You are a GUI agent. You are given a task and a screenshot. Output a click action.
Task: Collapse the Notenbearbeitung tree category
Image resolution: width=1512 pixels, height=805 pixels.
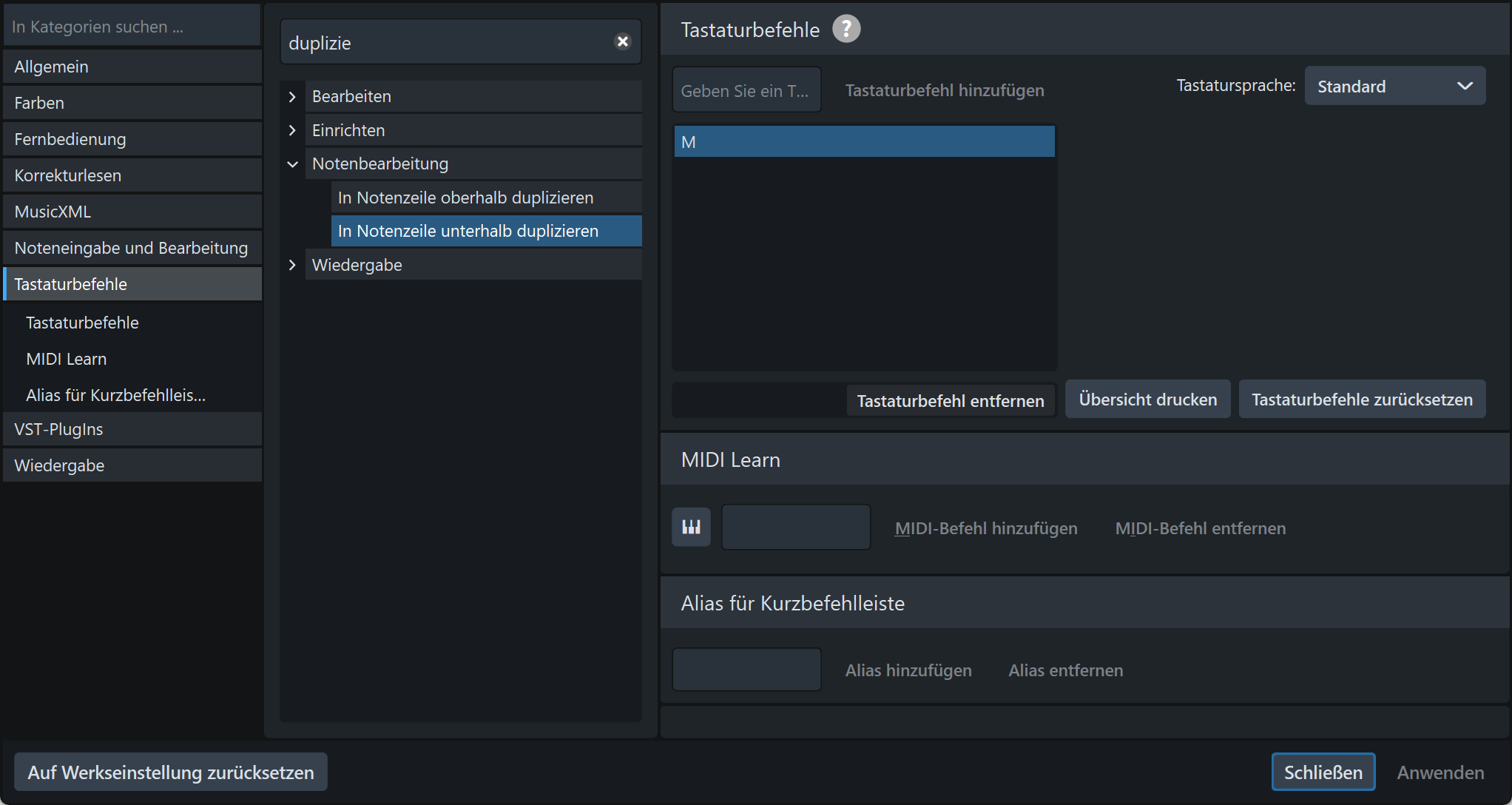(292, 164)
